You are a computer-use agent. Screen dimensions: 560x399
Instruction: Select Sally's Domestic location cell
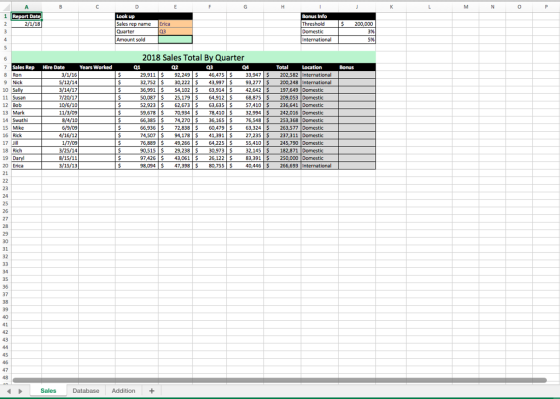click(320, 90)
